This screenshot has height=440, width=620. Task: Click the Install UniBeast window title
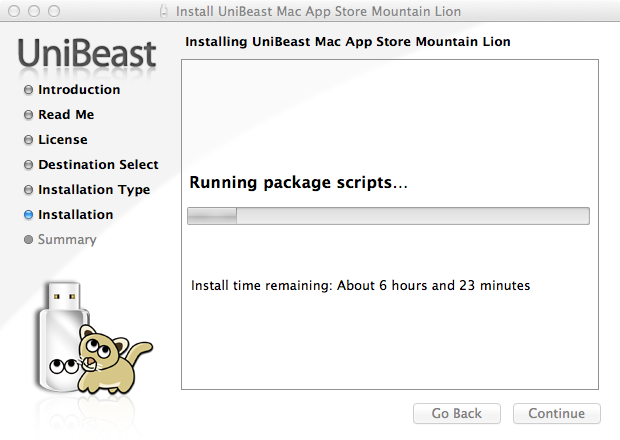318,11
